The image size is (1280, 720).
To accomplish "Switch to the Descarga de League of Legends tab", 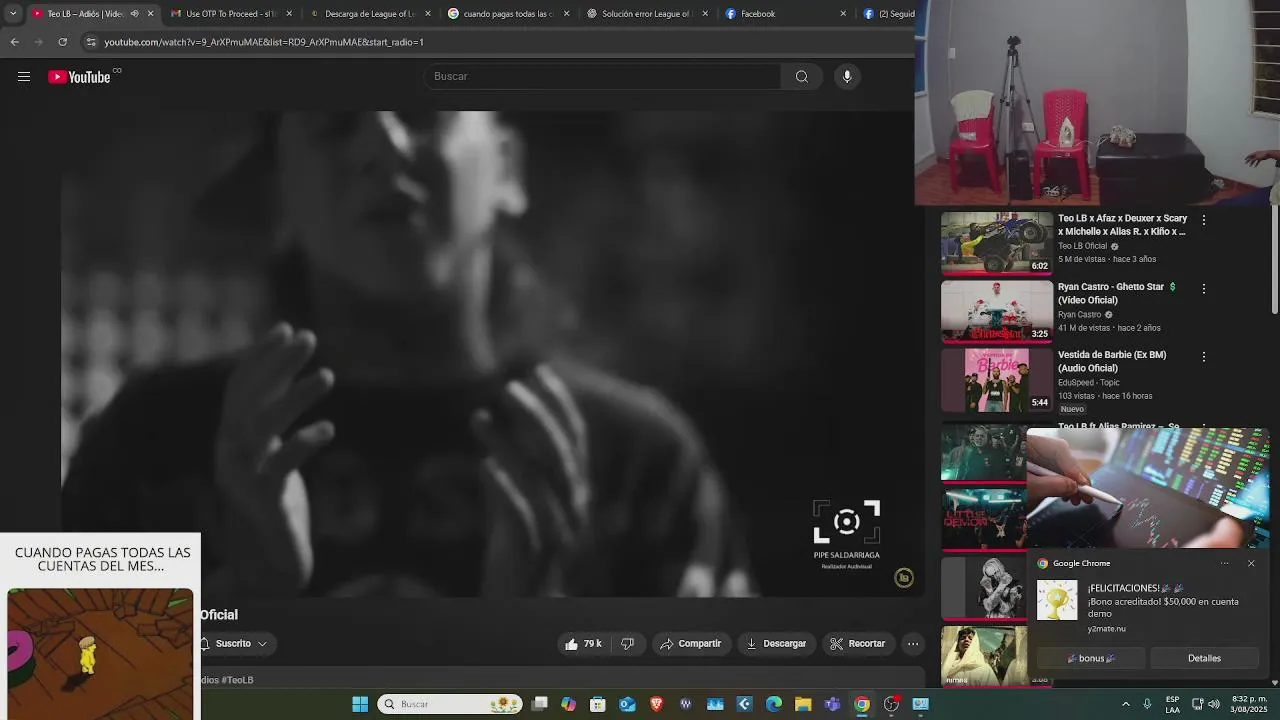I will click(368, 14).
